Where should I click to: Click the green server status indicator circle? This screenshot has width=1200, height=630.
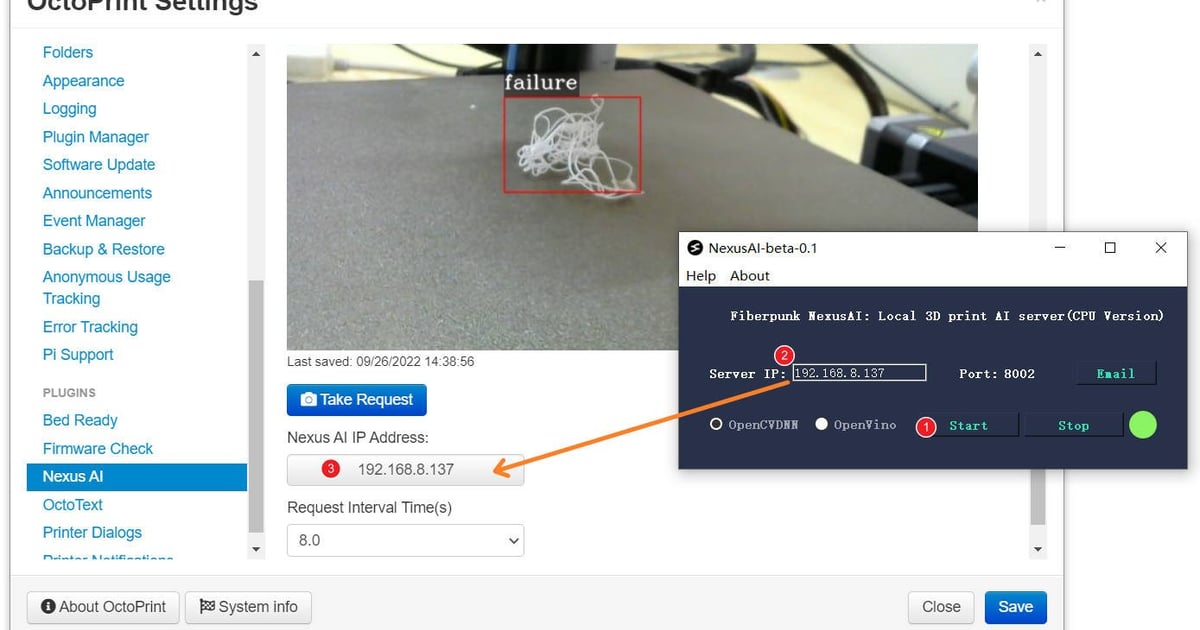point(1143,425)
